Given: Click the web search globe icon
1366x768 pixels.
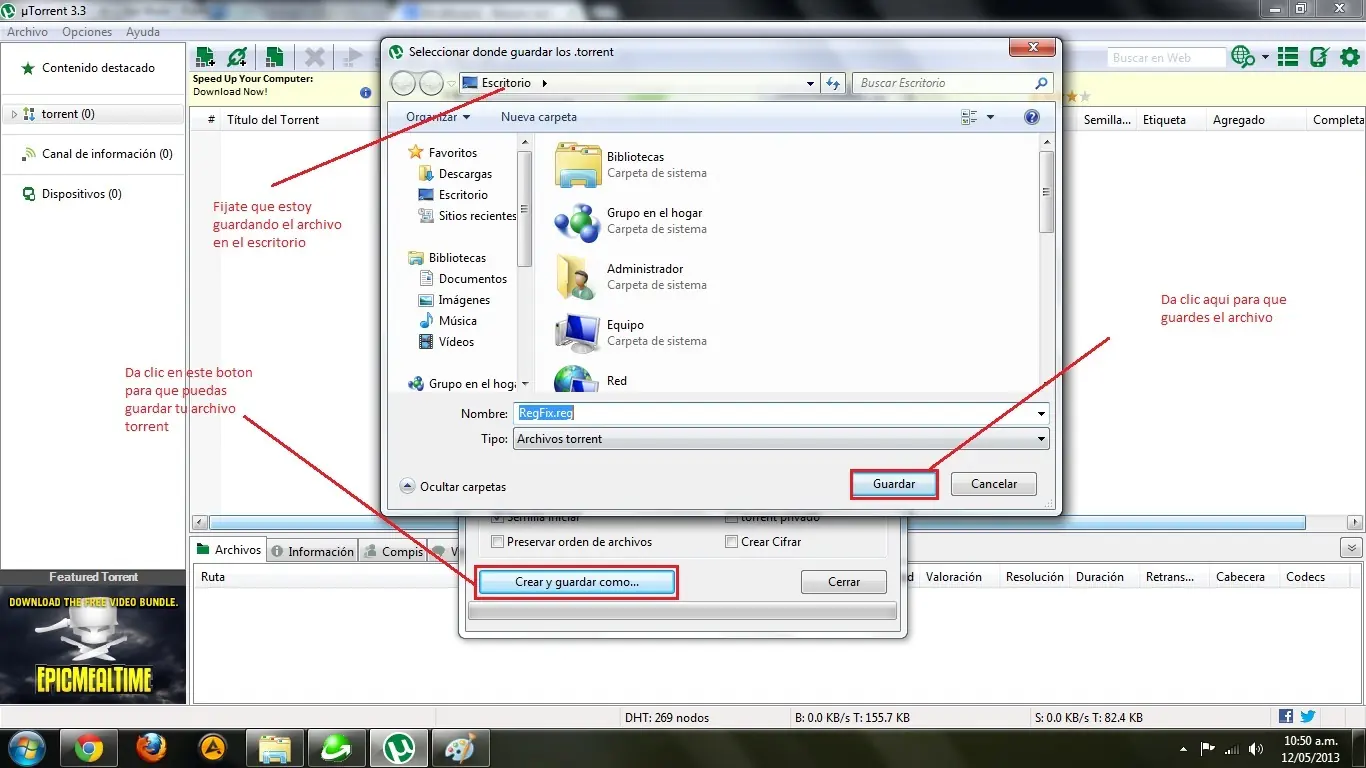Looking at the screenshot, I should 1243,57.
